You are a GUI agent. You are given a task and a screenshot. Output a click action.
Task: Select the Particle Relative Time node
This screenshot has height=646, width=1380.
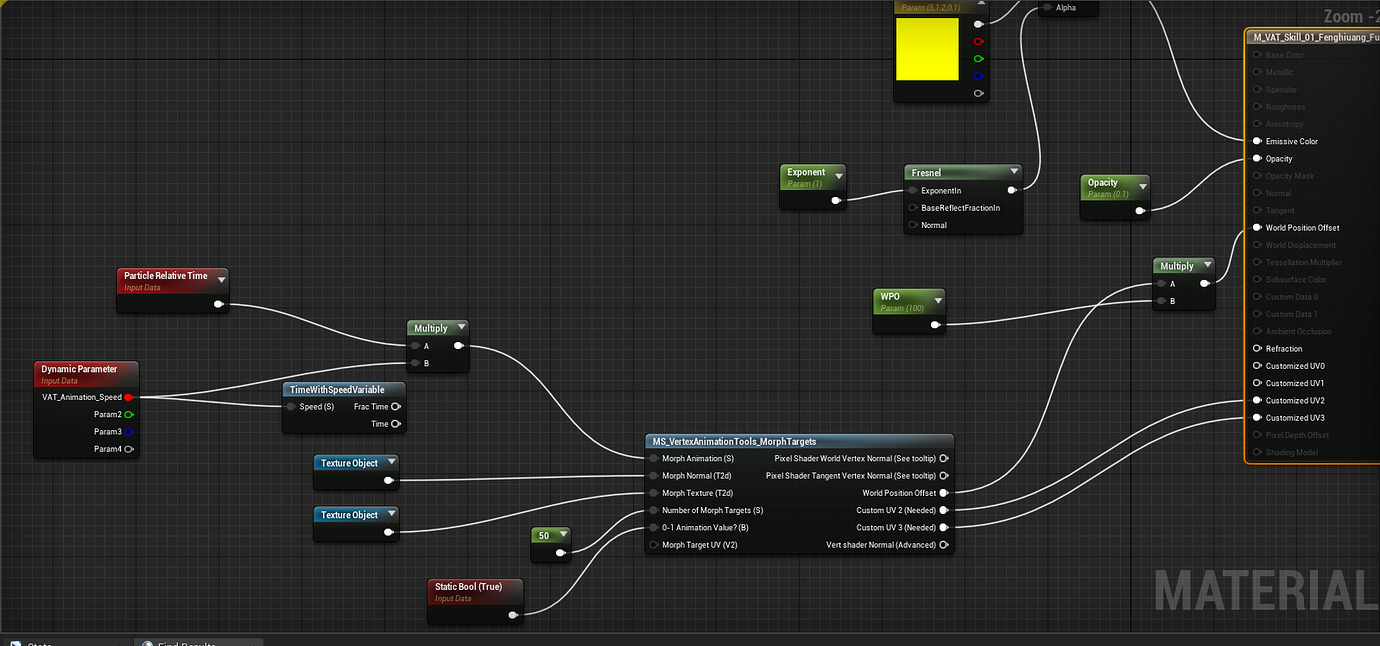(x=167, y=276)
